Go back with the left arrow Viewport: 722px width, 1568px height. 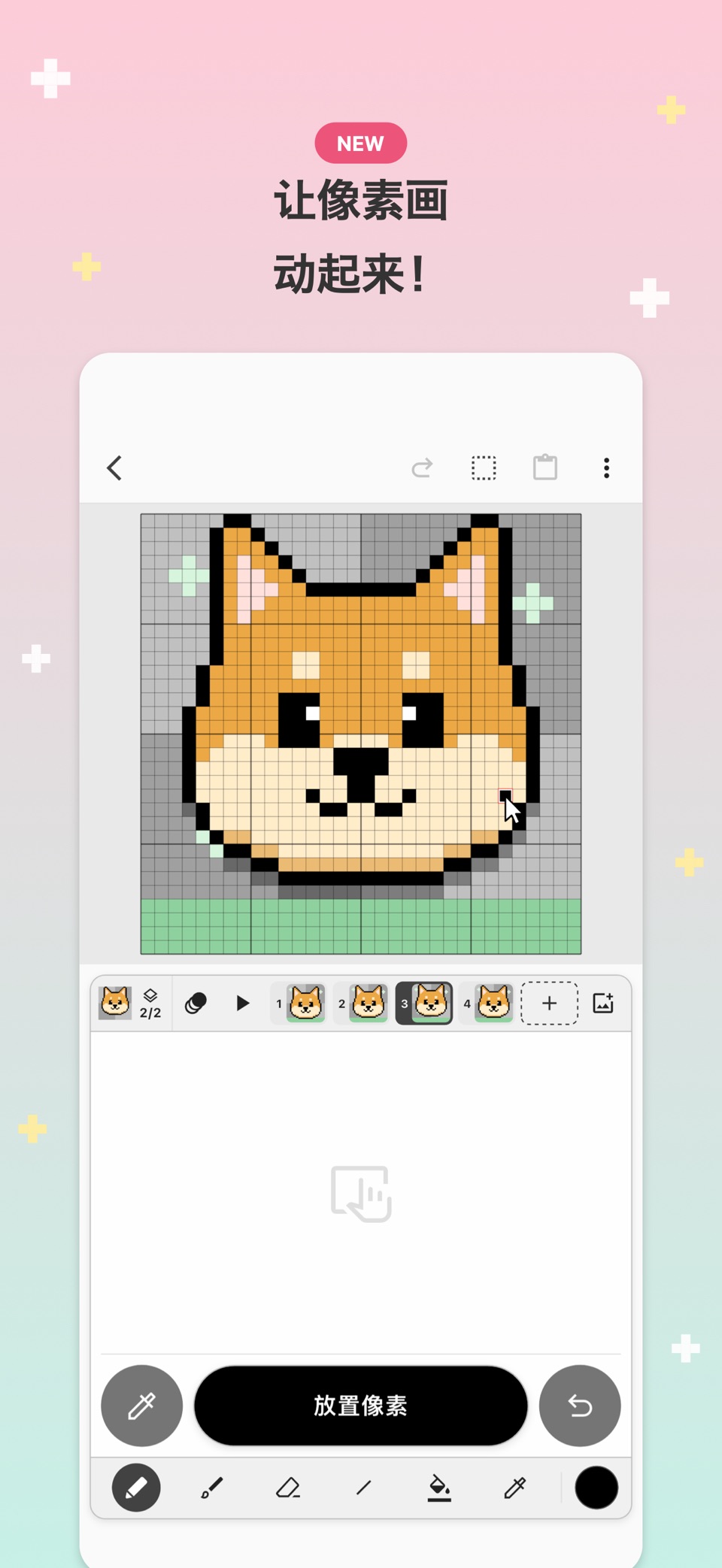pyautogui.click(x=114, y=468)
